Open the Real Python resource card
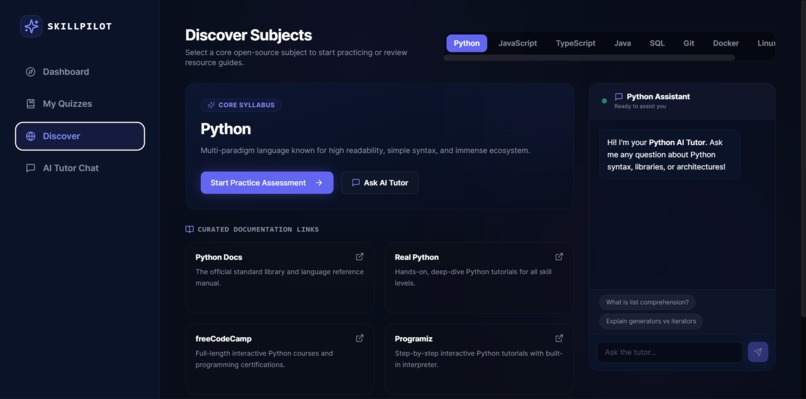Viewport: 806px width, 399px height. 479,278
